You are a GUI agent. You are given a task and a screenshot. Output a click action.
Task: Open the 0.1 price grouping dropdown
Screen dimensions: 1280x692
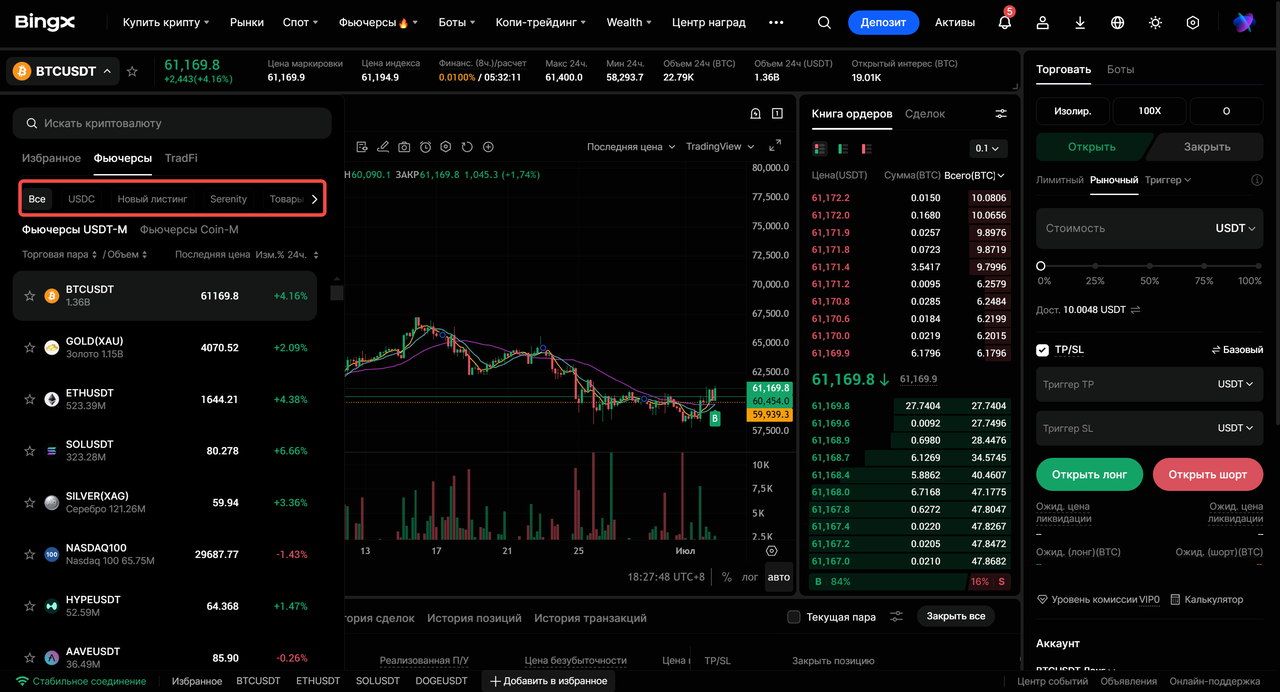988,148
